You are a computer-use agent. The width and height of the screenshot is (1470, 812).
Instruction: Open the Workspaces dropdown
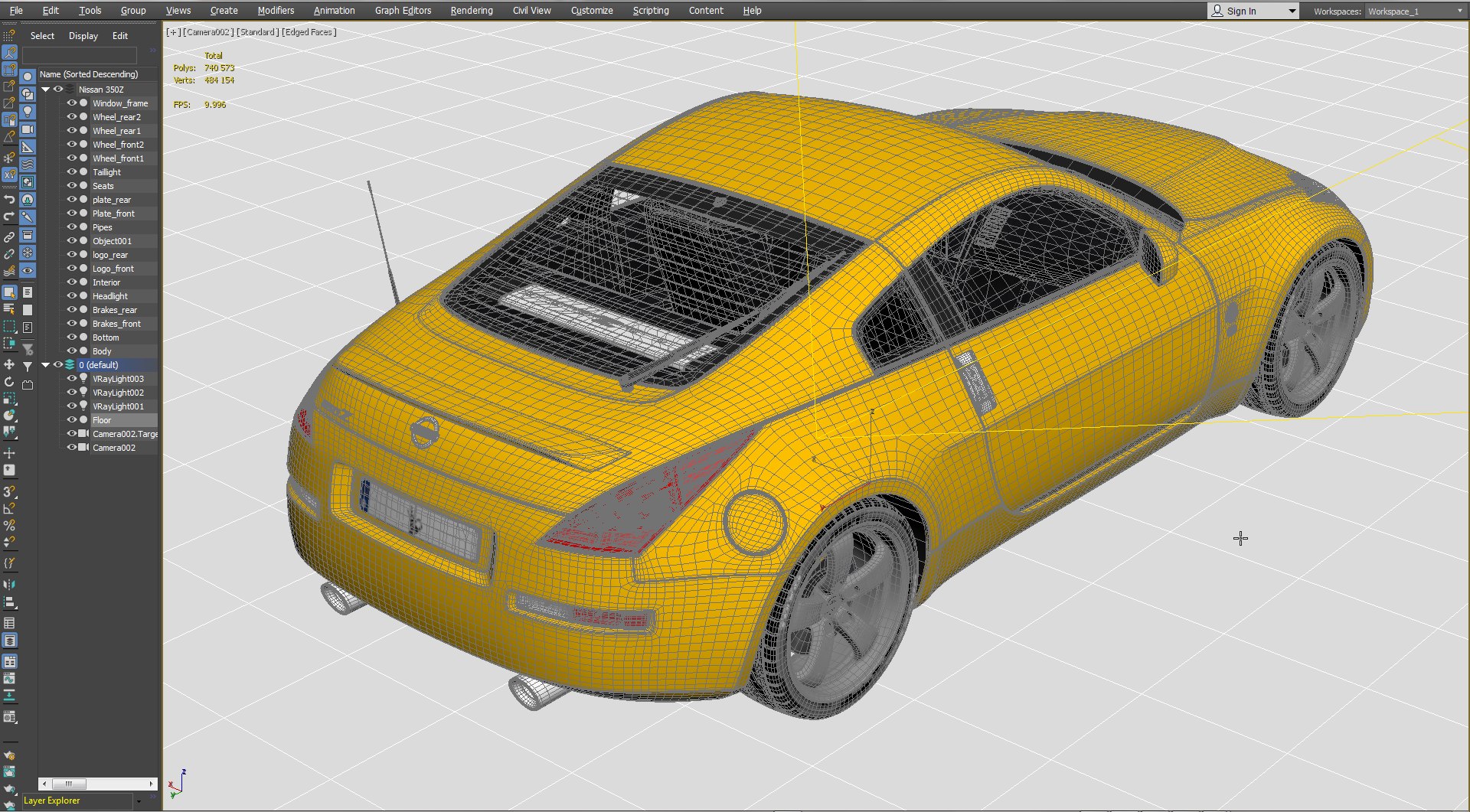click(x=1415, y=11)
